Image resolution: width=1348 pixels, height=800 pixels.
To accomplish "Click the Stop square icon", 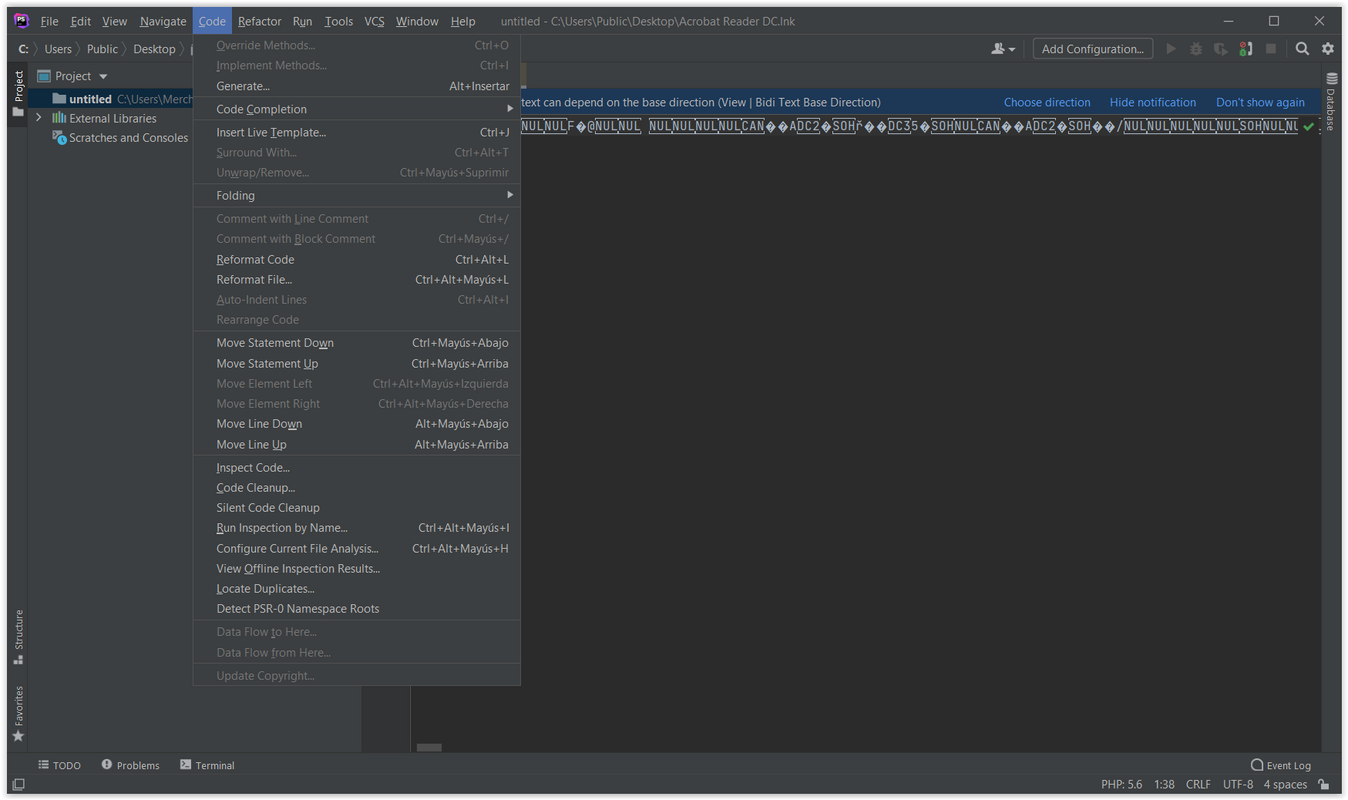I will [1271, 49].
